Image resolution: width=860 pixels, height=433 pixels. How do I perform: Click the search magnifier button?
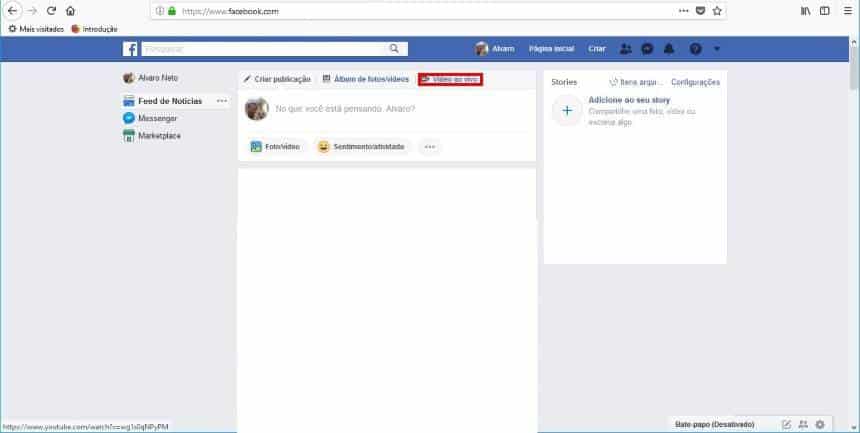pos(394,49)
